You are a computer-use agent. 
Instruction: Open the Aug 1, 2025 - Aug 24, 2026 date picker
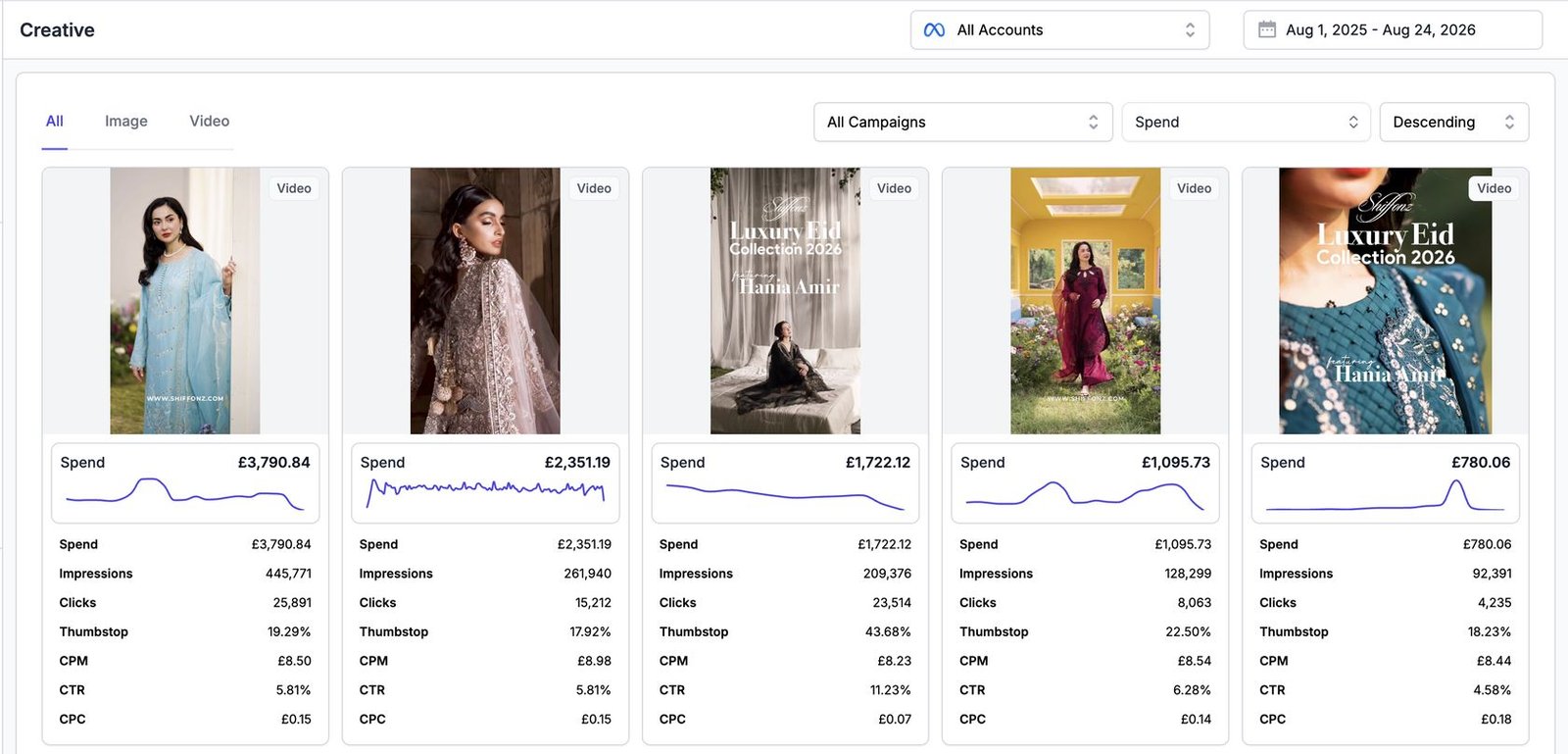pyautogui.click(x=1393, y=30)
